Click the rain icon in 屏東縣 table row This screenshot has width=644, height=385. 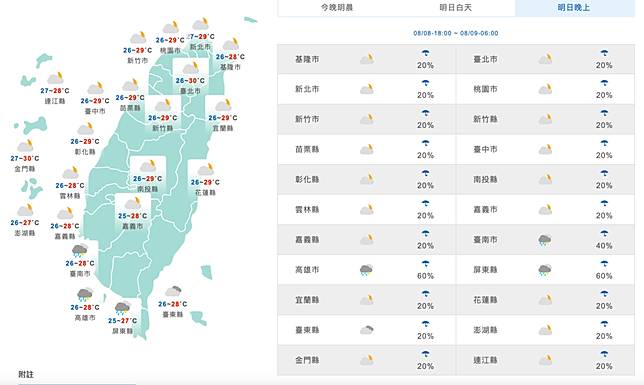point(545,270)
